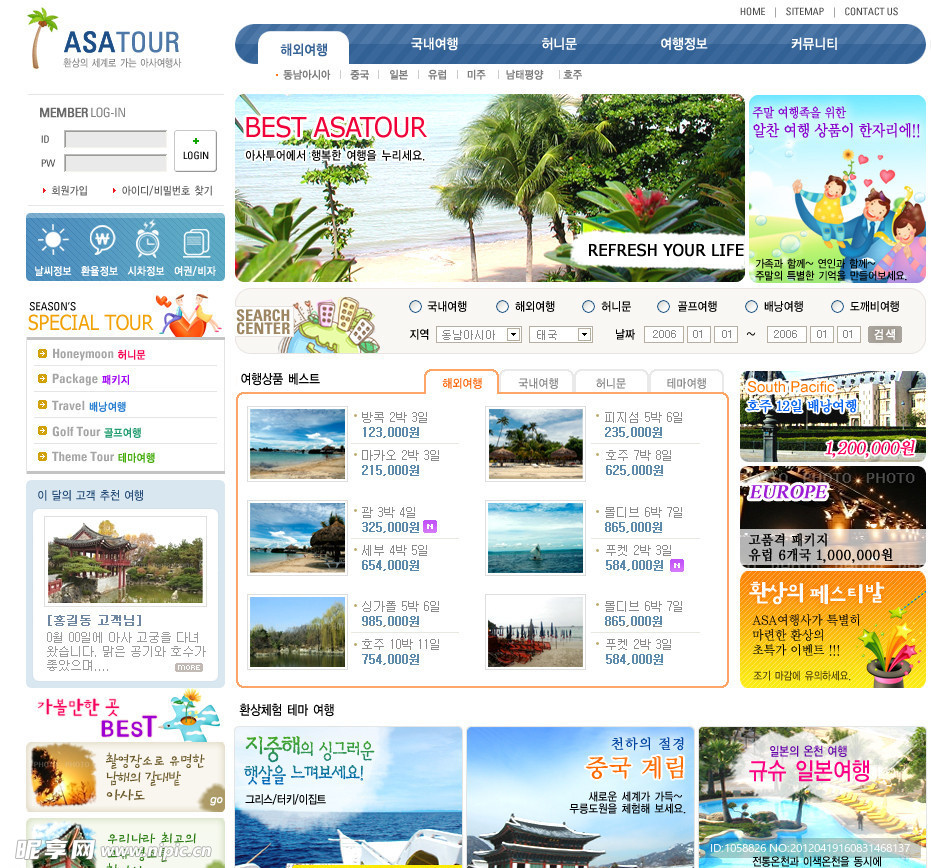Open the weather info sun icon

[x=53, y=240]
